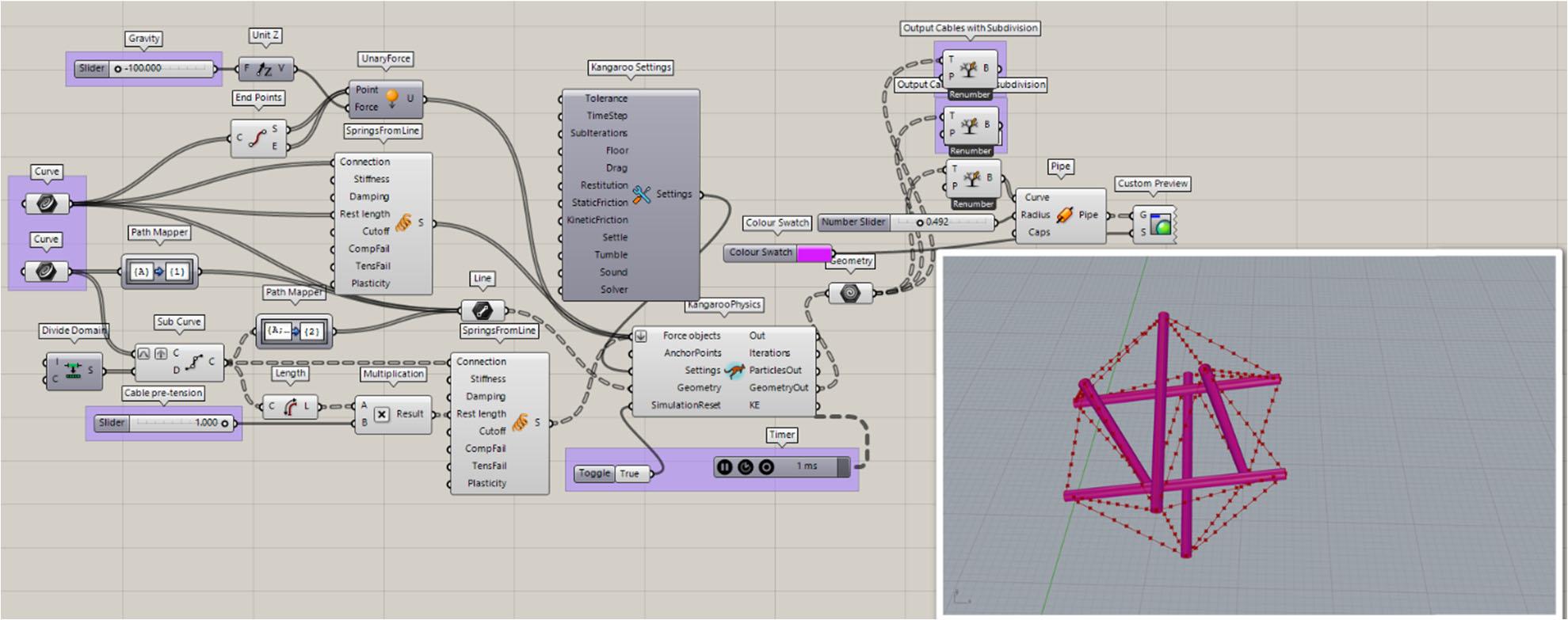Select the Line component icon
The image size is (1568, 620).
[482, 310]
